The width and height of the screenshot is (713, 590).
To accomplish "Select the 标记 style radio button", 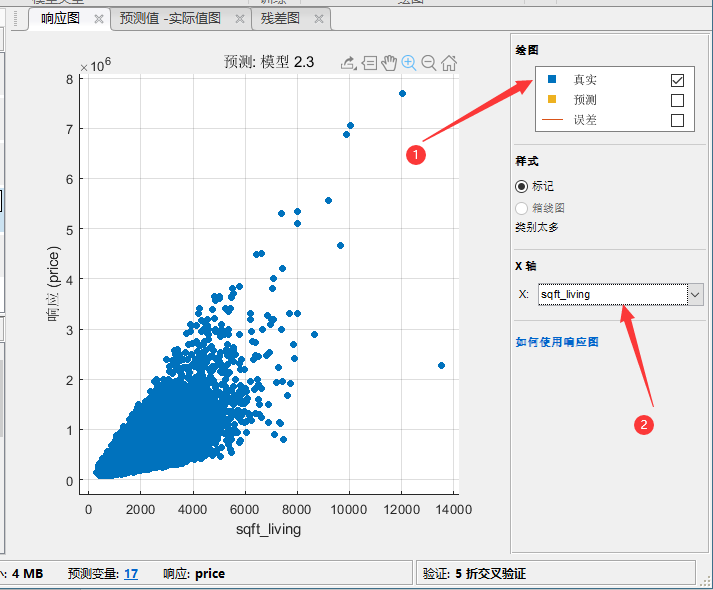I will [521, 186].
